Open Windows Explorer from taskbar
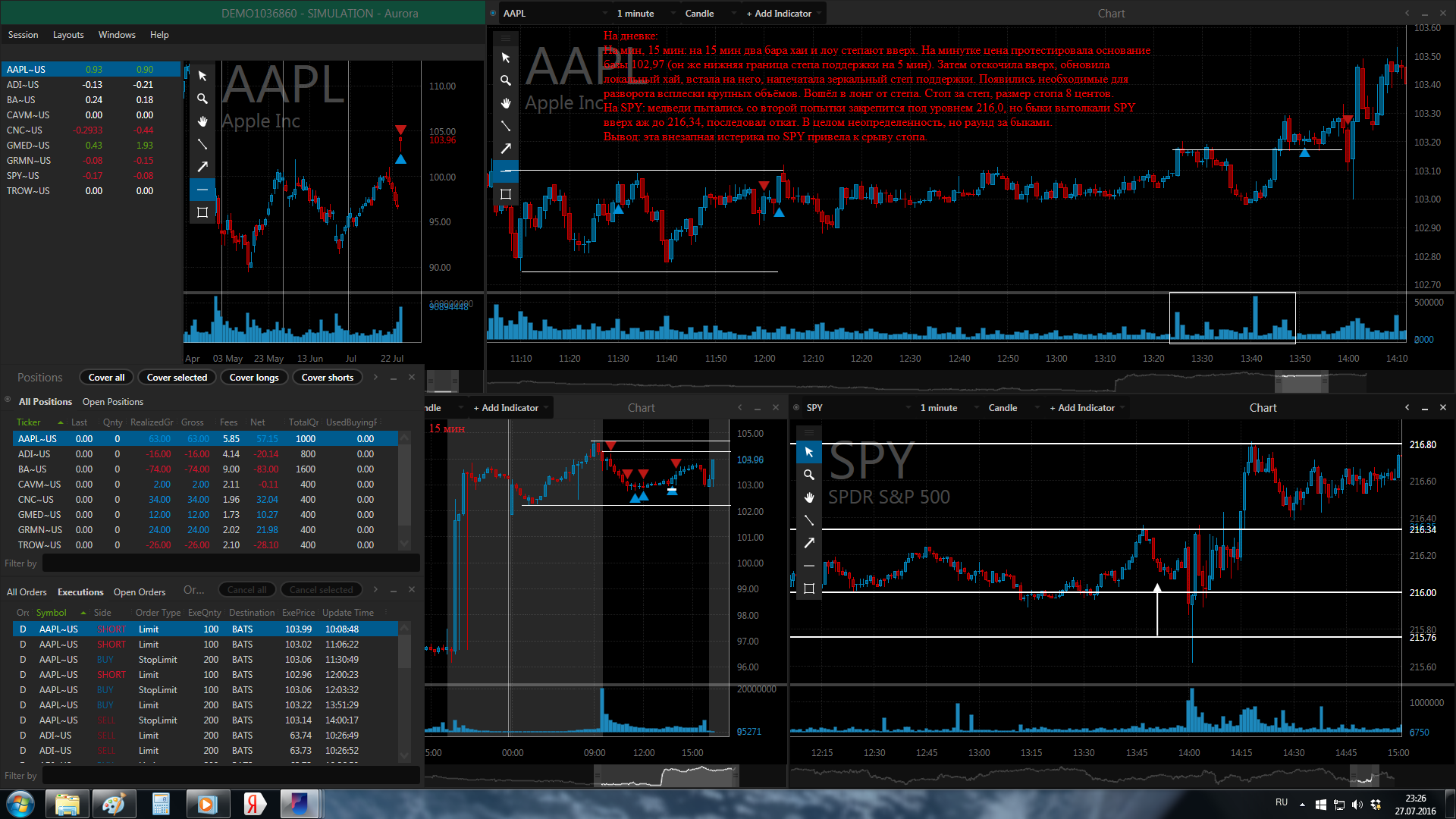The width and height of the screenshot is (1456, 819). (x=67, y=805)
